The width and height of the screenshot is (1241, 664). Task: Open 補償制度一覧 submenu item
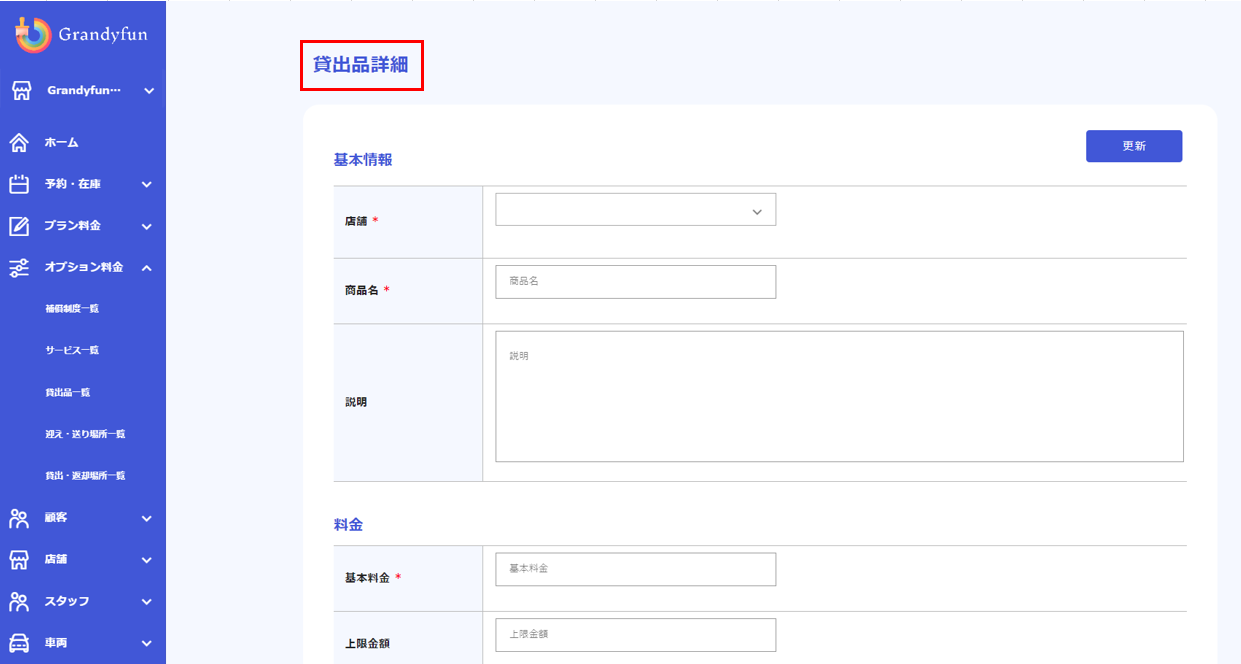72,309
